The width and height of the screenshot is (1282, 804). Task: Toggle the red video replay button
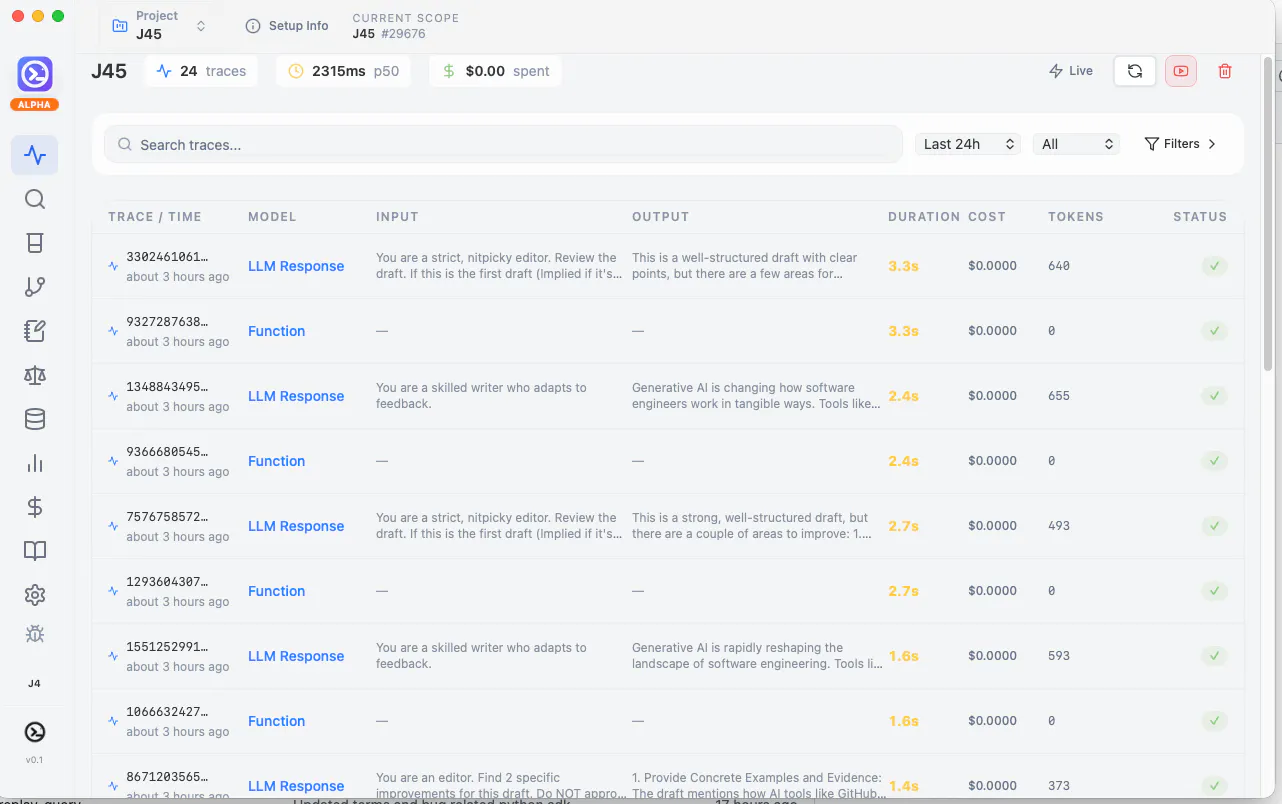coord(1181,71)
